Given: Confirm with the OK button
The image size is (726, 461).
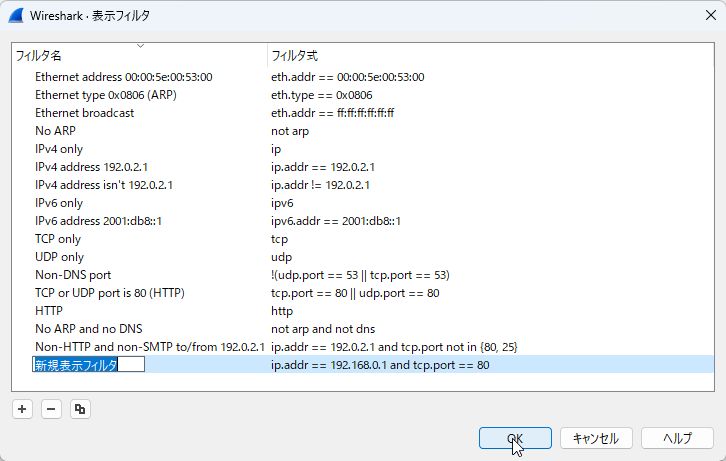Looking at the screenshot, I should pos(515,438).
